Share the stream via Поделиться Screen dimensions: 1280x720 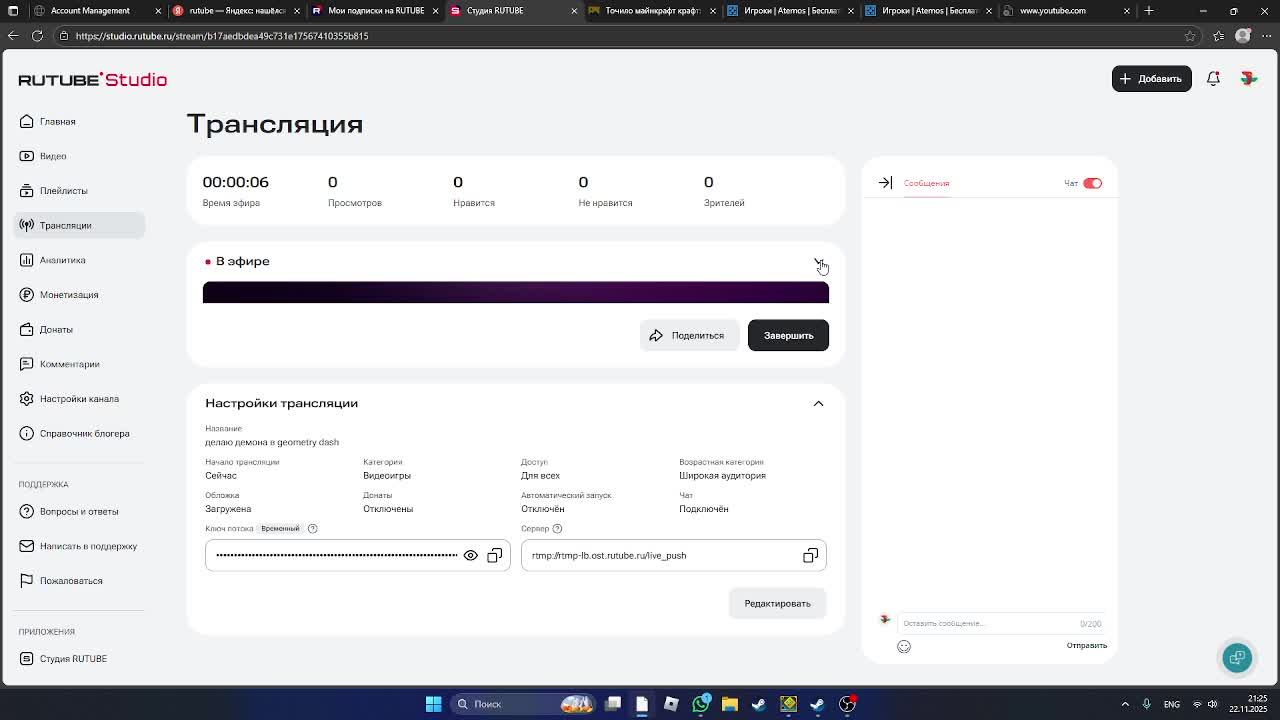pyautogui.click(x=689, y=335)
